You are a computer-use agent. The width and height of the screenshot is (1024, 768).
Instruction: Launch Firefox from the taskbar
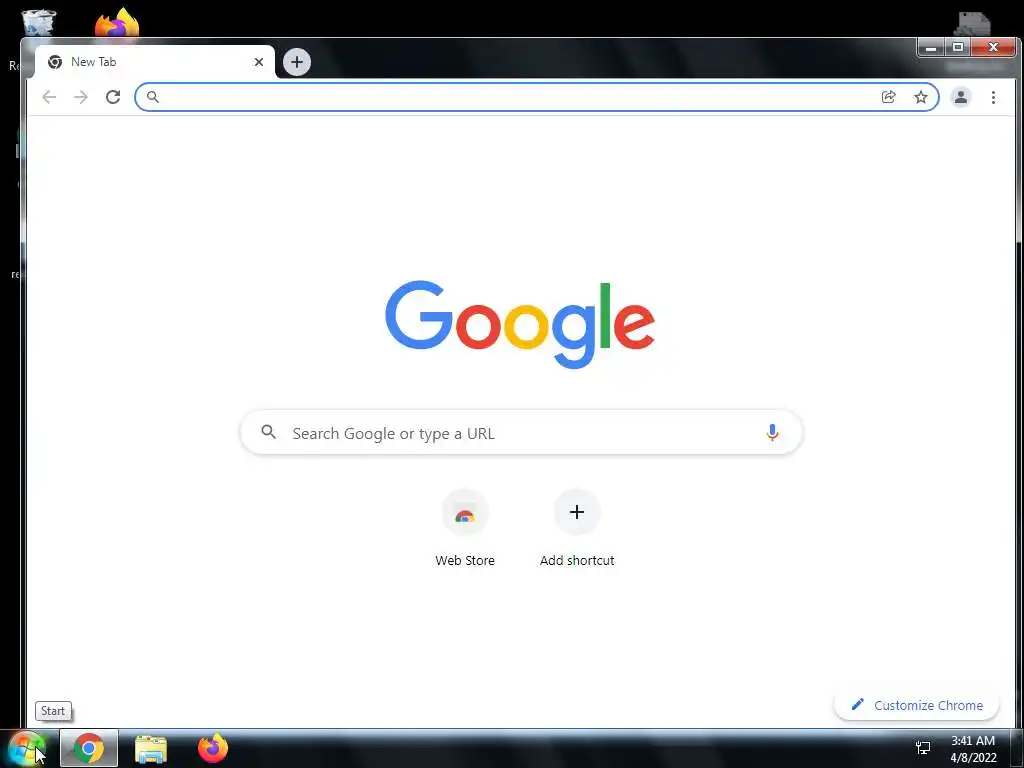click(x=213, y=748)
